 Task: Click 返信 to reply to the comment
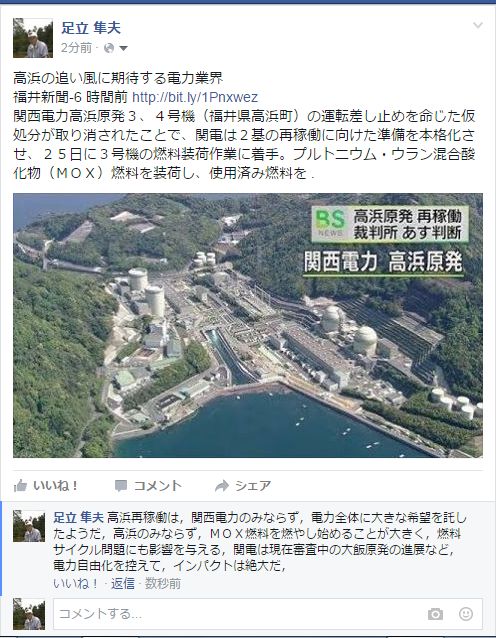pos(122,583)
